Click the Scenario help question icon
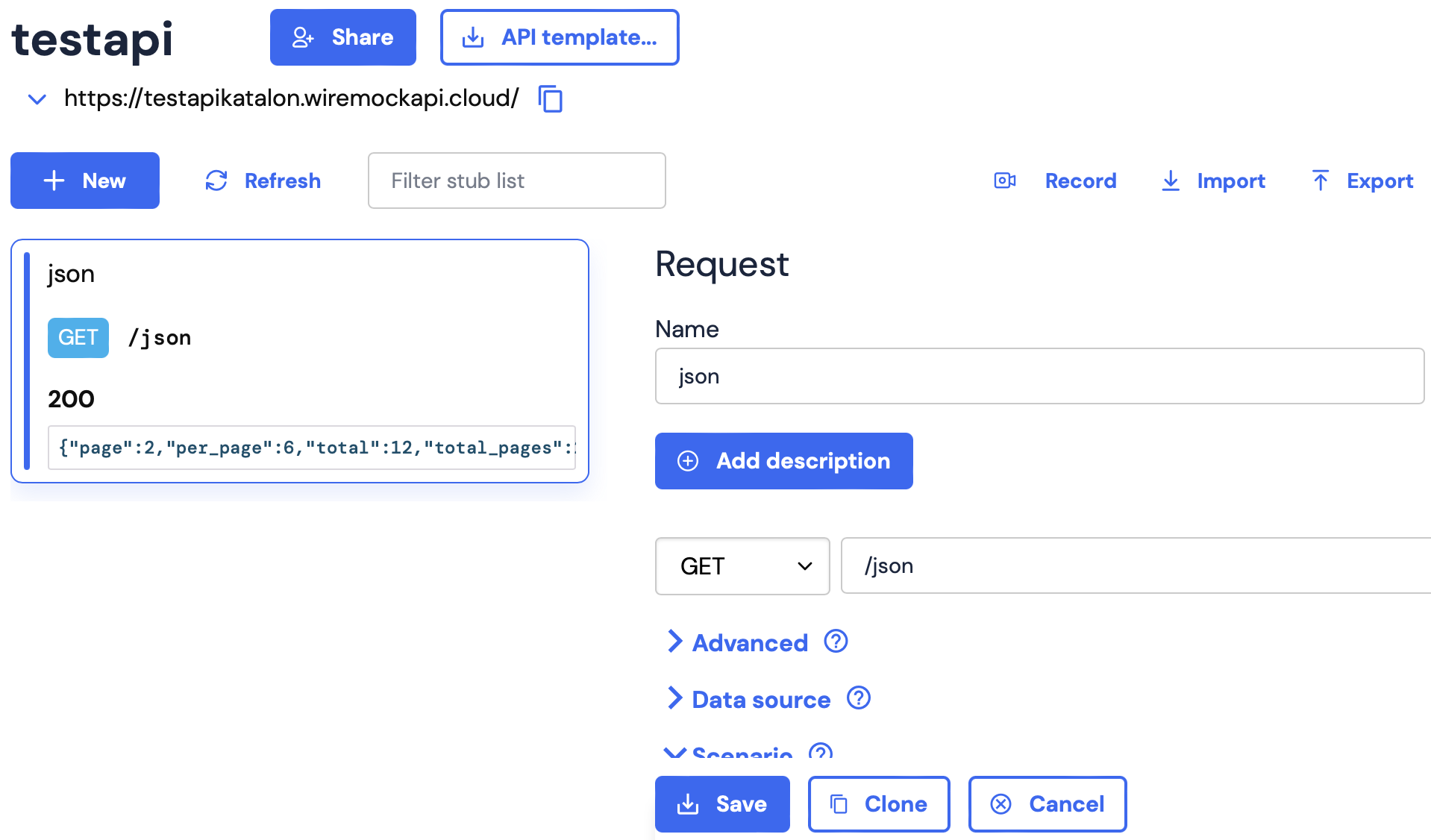 tap(821, 752)
